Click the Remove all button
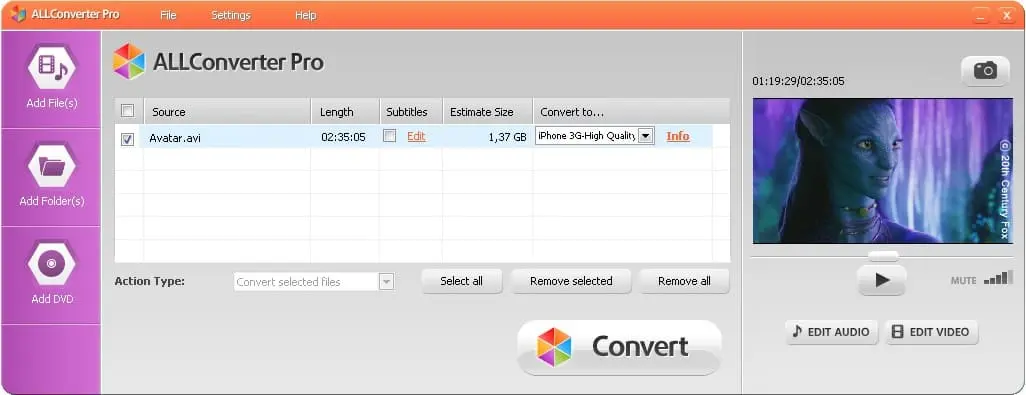 coord(684,281)
